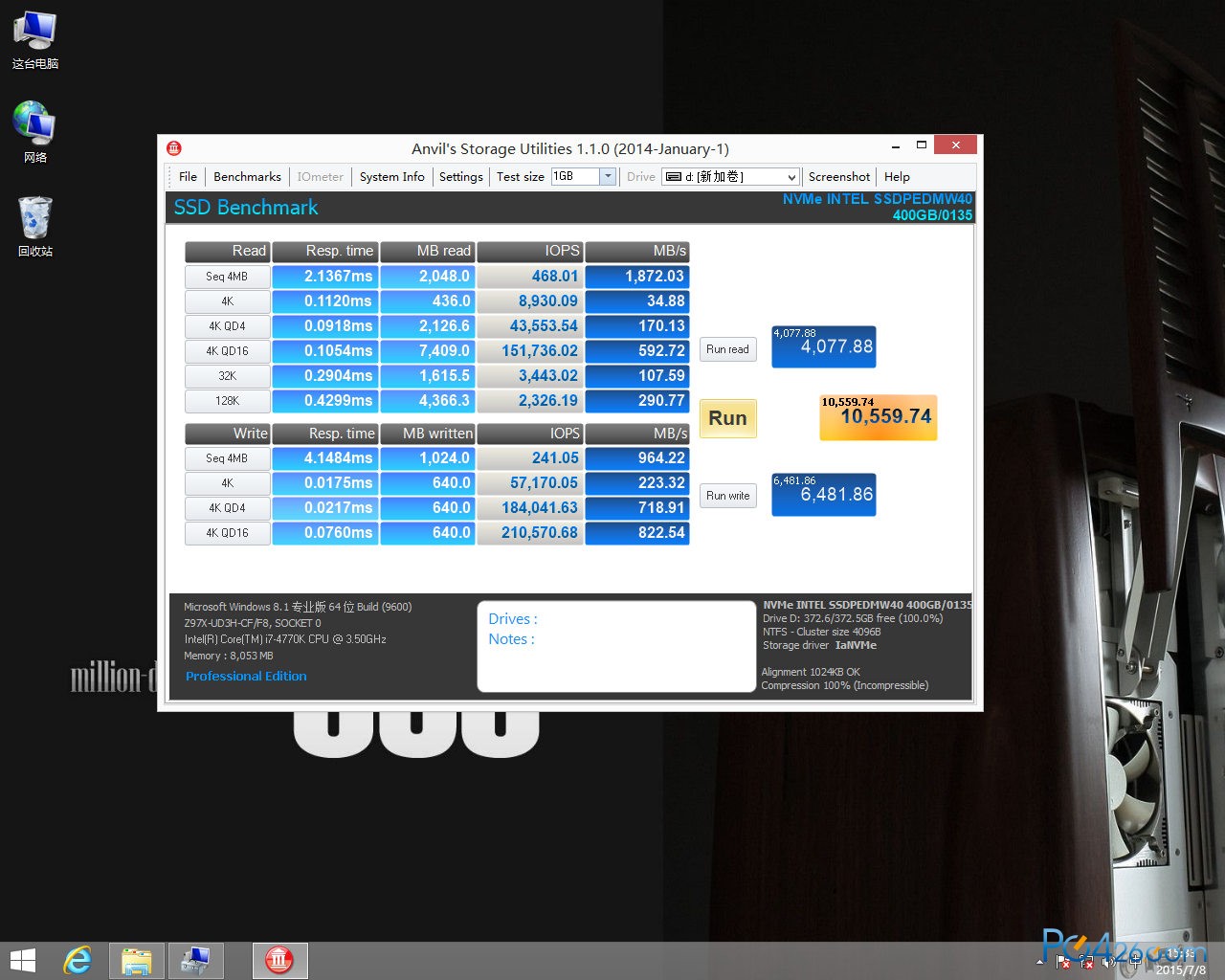Open the File menu
This screenshot has height=980, width=1225.
coord(188,177)
